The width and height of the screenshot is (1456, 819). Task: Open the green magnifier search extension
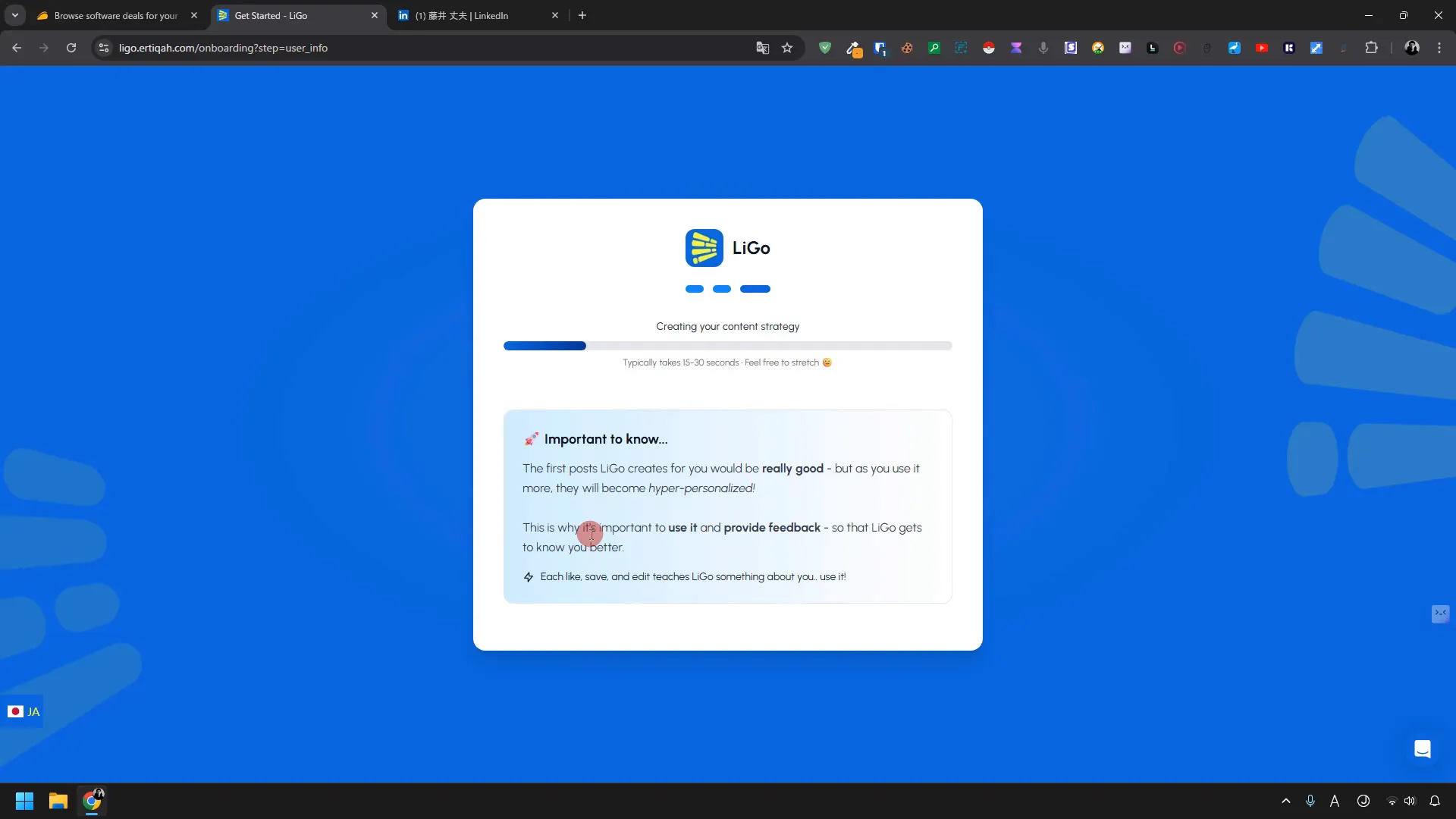[934, 48]
